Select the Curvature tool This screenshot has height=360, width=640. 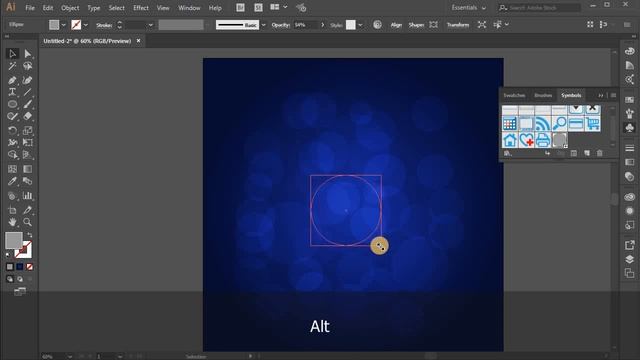[x=27, y=80]
